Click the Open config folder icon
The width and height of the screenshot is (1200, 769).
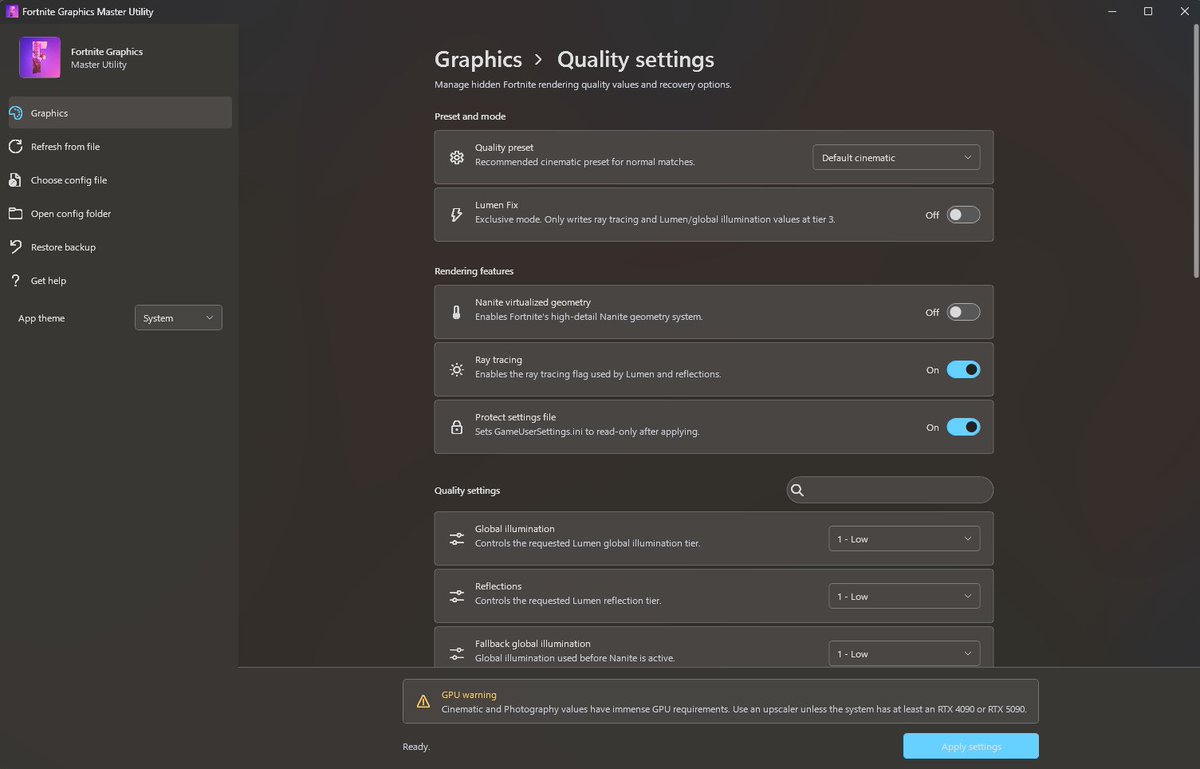[15, 214]
